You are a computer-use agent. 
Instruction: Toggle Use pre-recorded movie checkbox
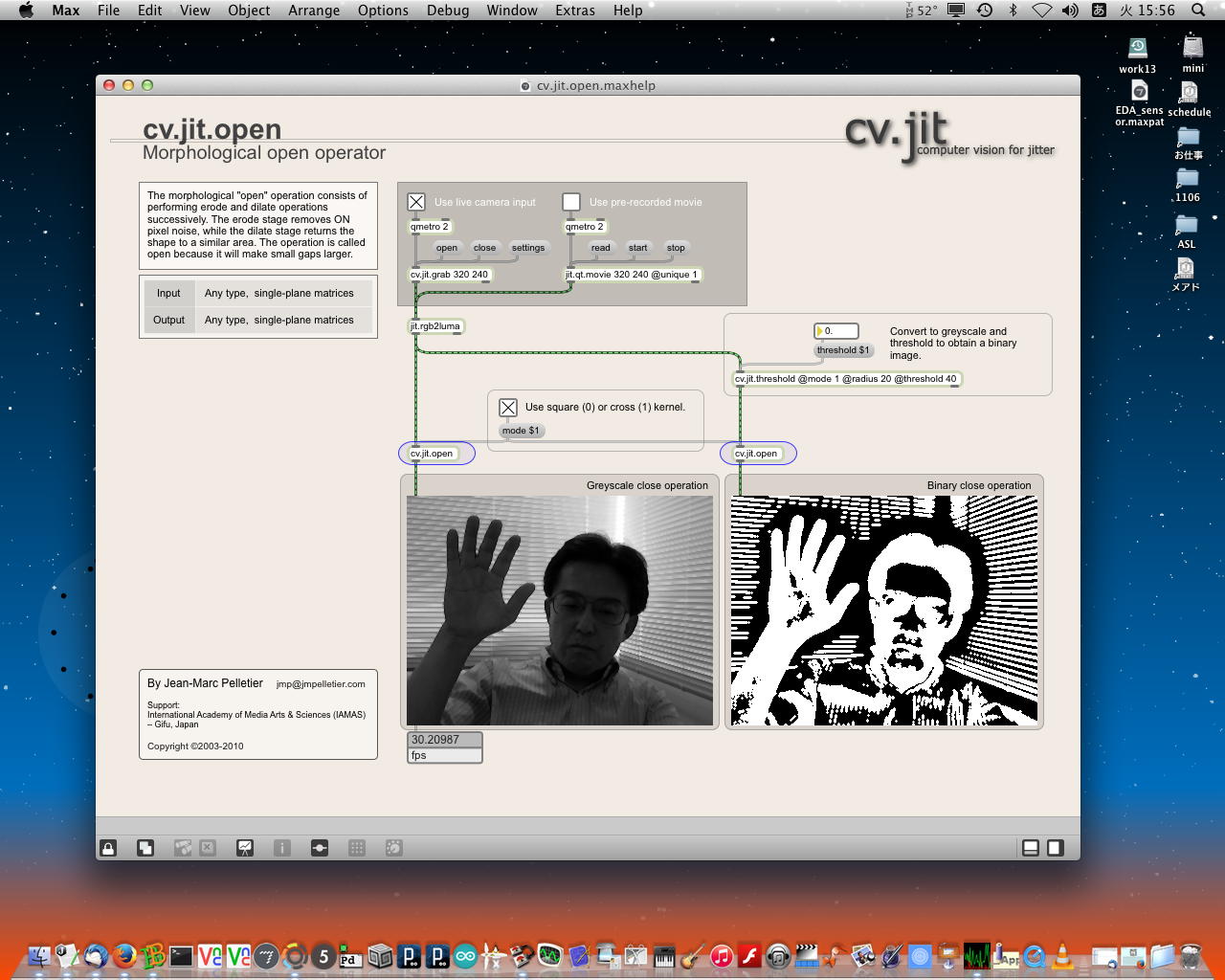(x=571, y=202)
